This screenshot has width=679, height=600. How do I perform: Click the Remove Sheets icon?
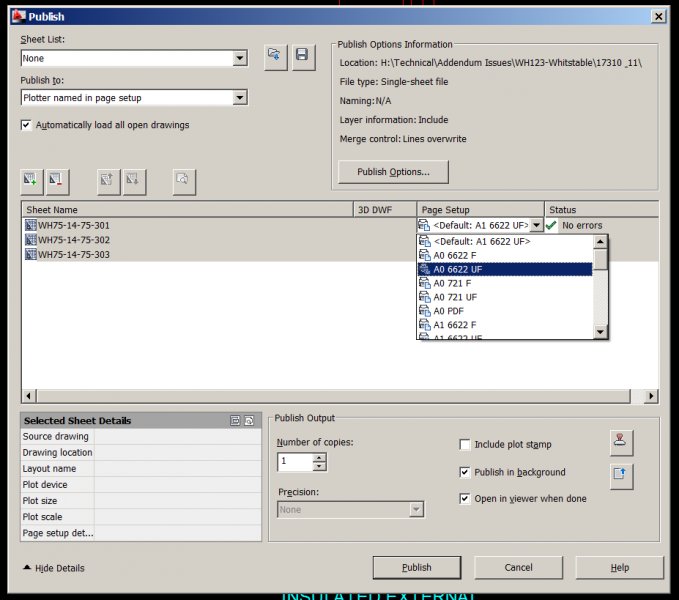pyautogui.click(x=57, y=181)
